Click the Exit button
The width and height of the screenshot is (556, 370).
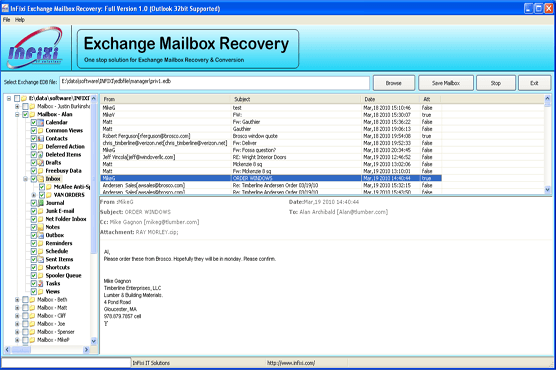(x=534, y=83)
